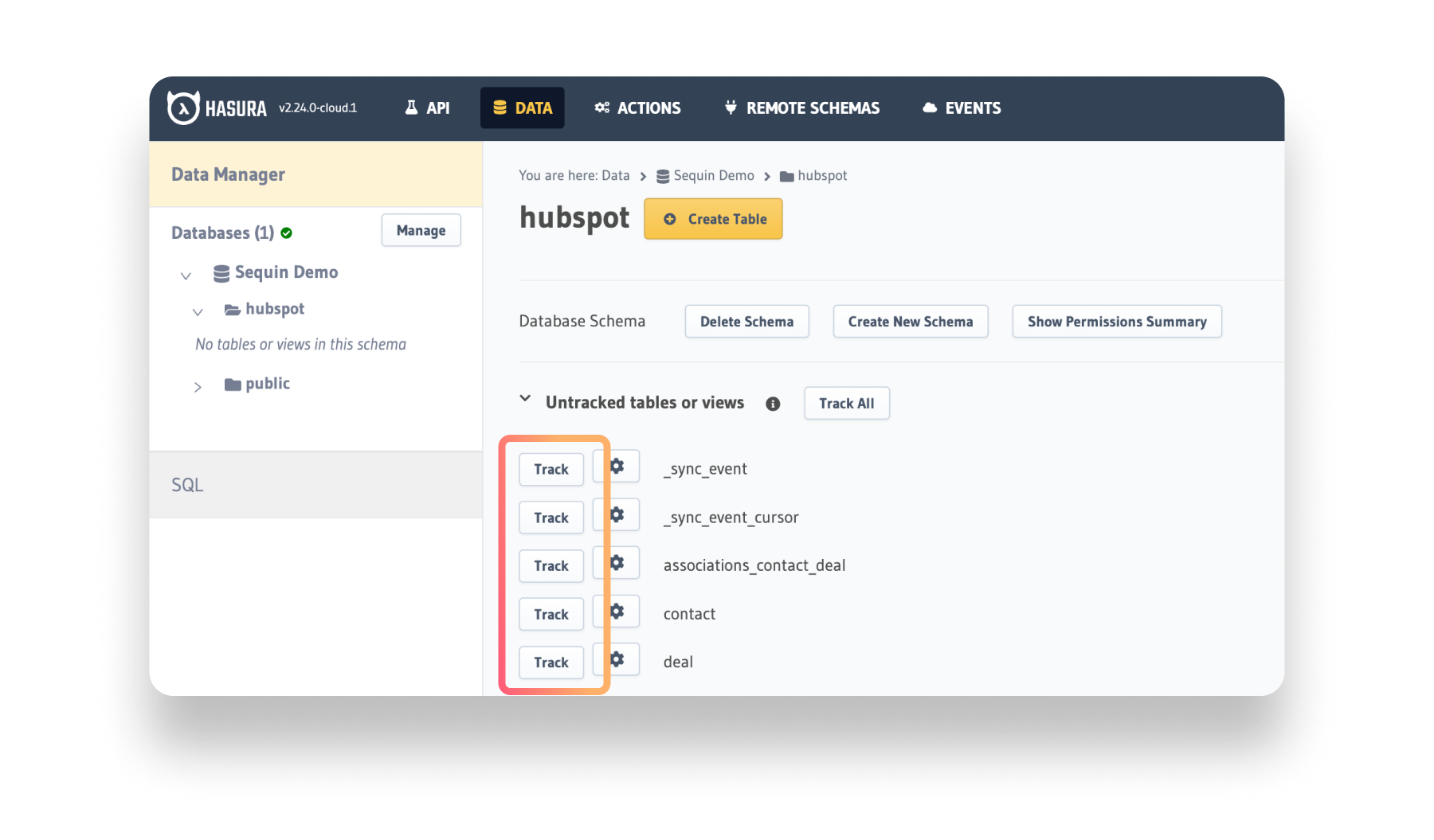The width and height of the screenshot is (1434, 840).
Task: Open gear settings for _sync_event_cursor
Action: point(617,515)
